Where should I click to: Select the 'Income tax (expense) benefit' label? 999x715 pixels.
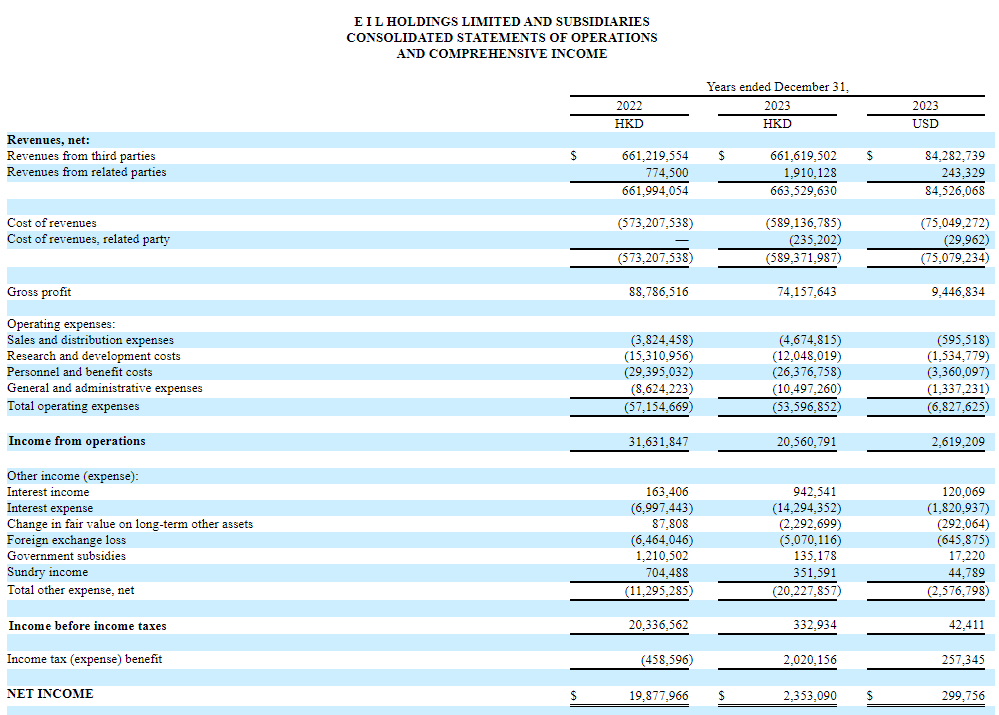pyautogui.click(x=84, y=659)
